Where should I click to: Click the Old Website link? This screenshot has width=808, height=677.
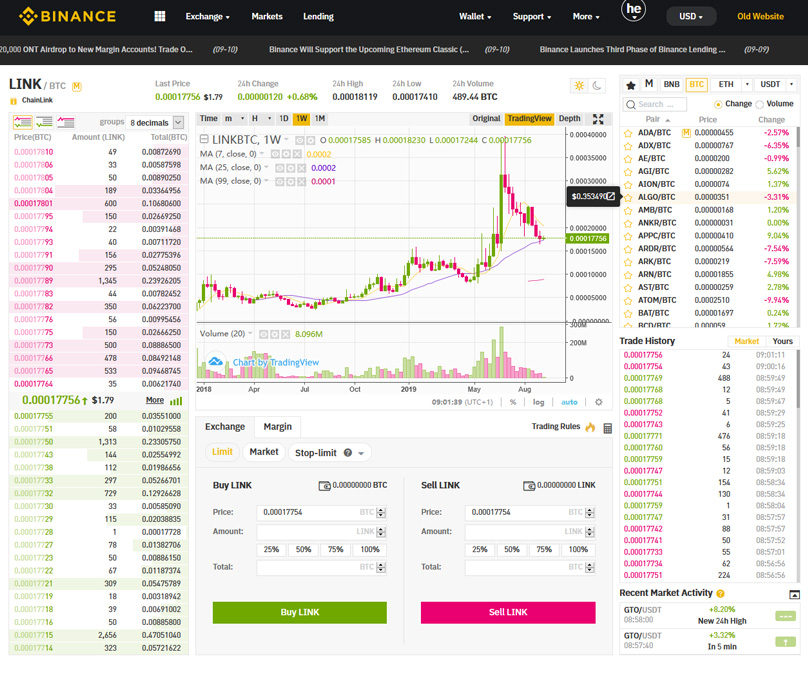coord(760,17)
